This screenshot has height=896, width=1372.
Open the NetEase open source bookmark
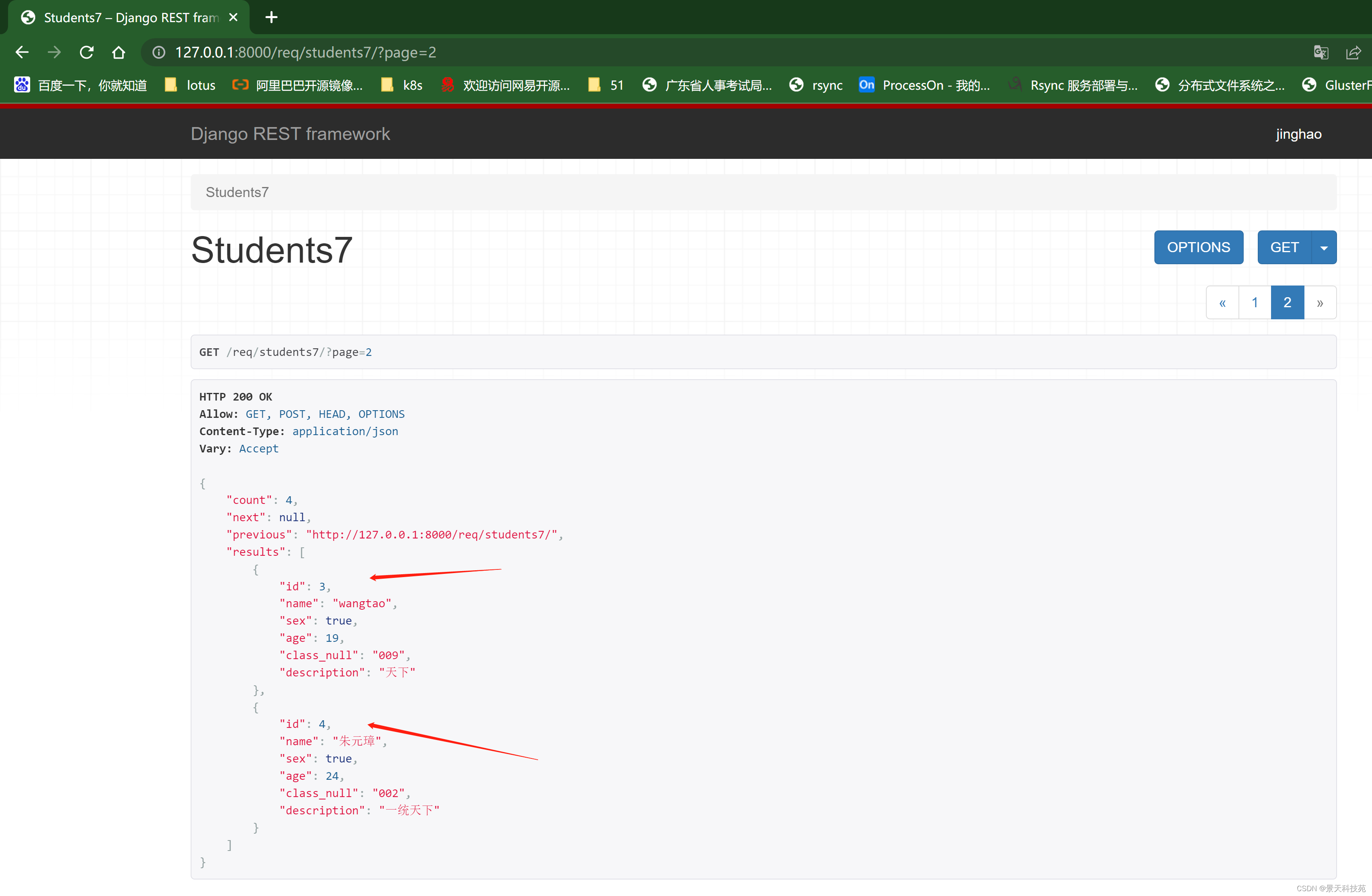[x=506, y=85]
